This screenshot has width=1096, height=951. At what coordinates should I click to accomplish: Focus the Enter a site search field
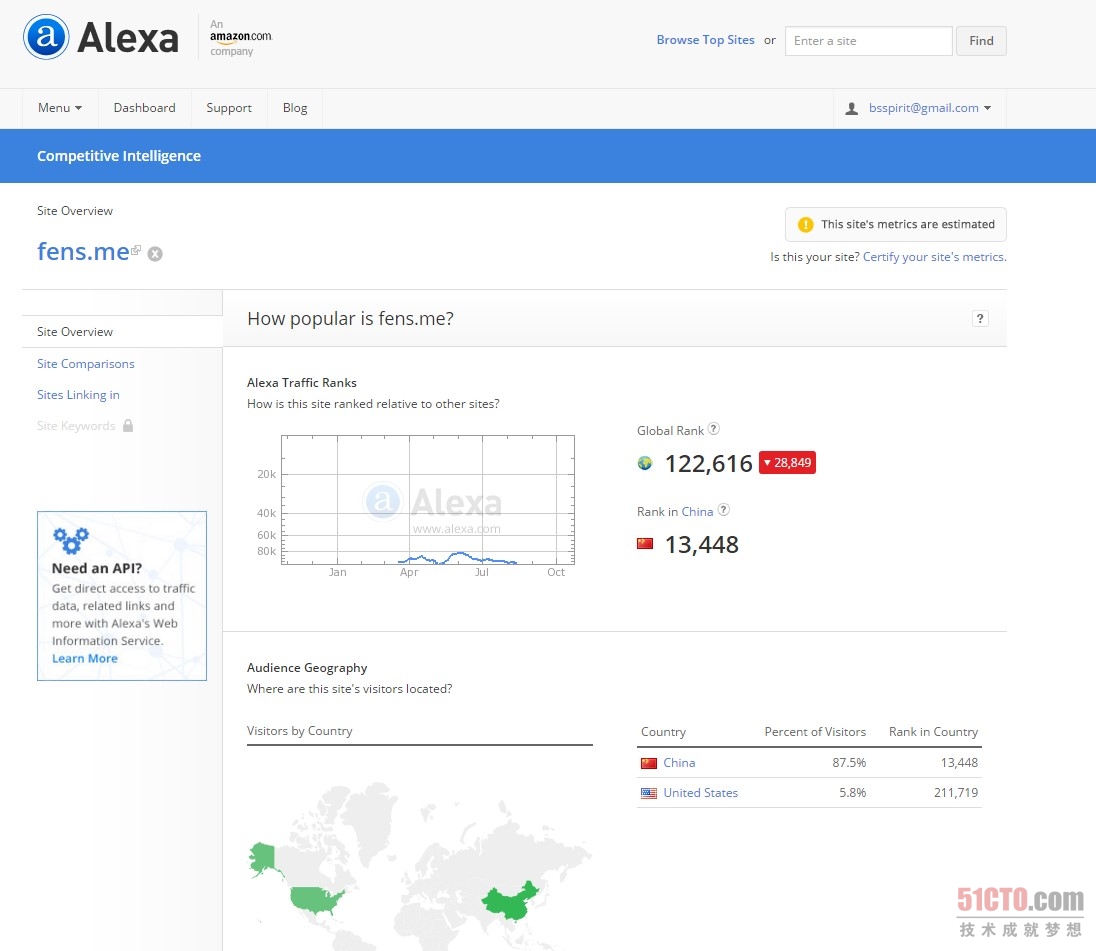(868, 41)
